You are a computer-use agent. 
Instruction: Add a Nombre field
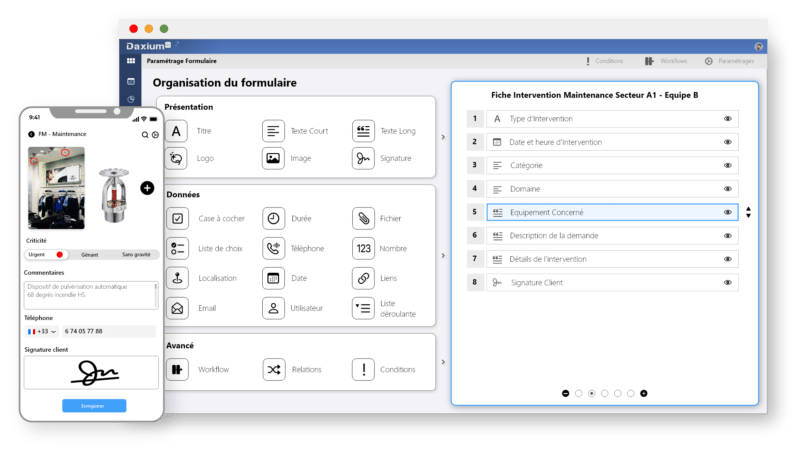(363, 248)
